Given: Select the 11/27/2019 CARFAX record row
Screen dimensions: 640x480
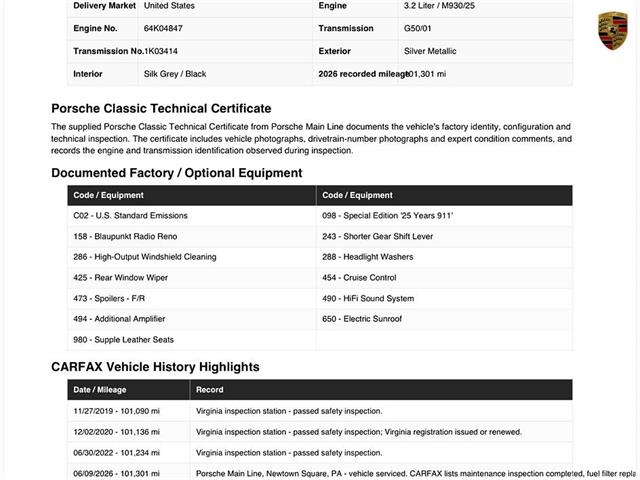Looking at the screenshot, I should pos(320,411).
